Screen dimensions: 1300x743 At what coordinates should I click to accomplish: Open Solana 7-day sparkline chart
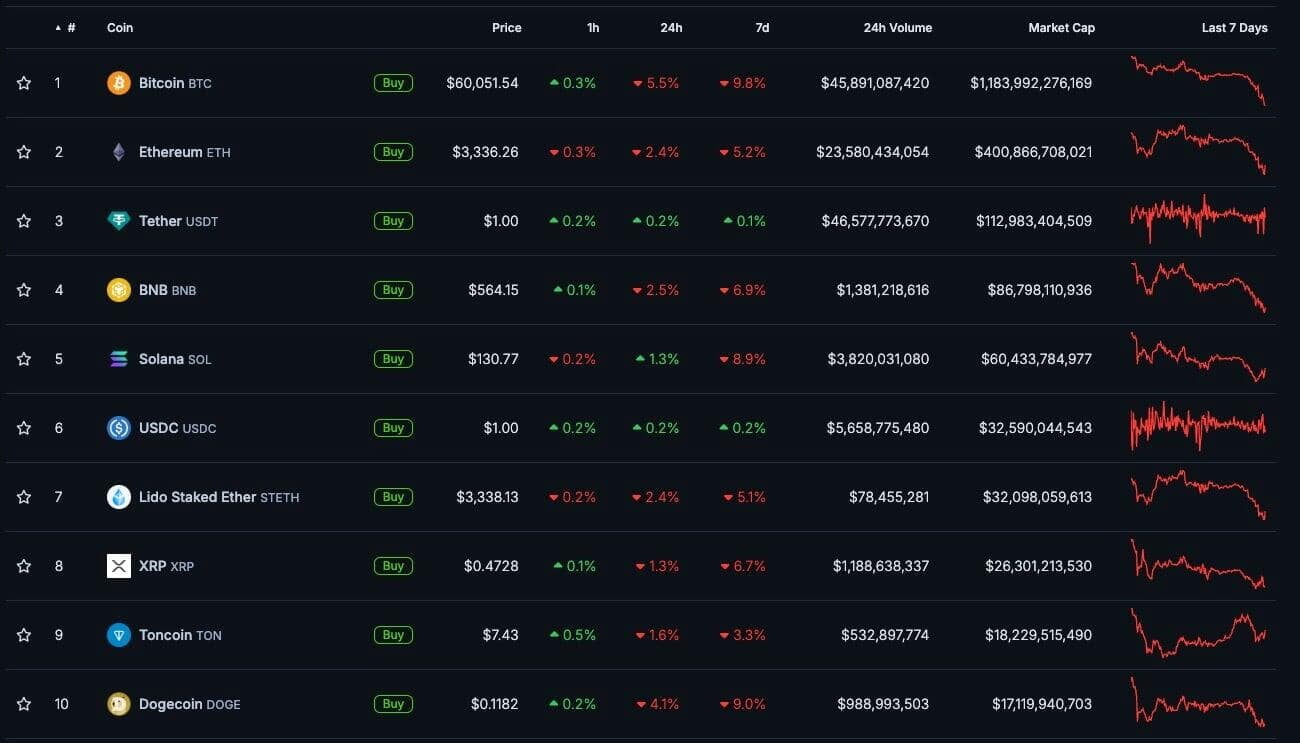[x=1198, y=357]
